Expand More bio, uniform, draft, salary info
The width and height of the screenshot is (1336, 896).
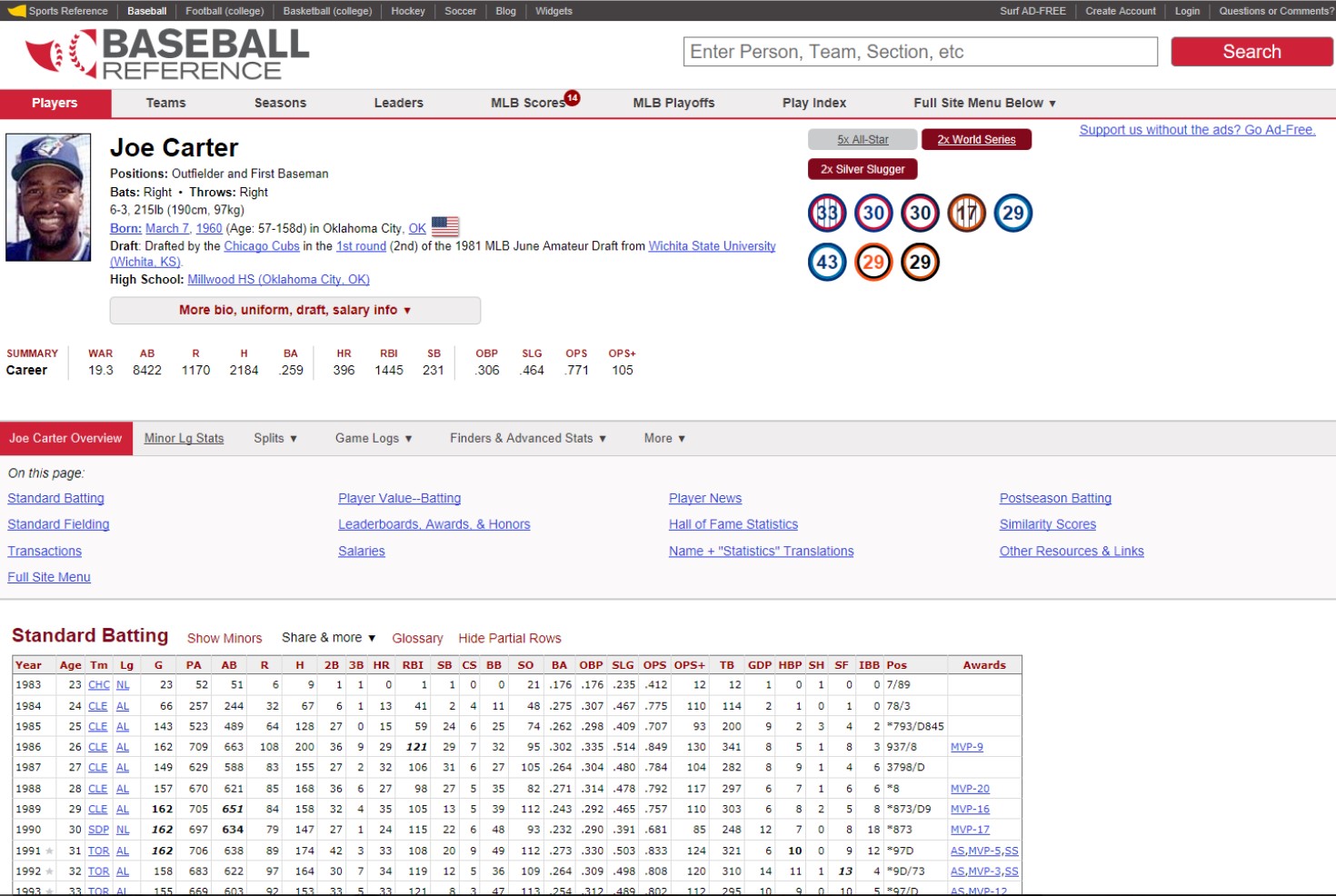point(295,310)
